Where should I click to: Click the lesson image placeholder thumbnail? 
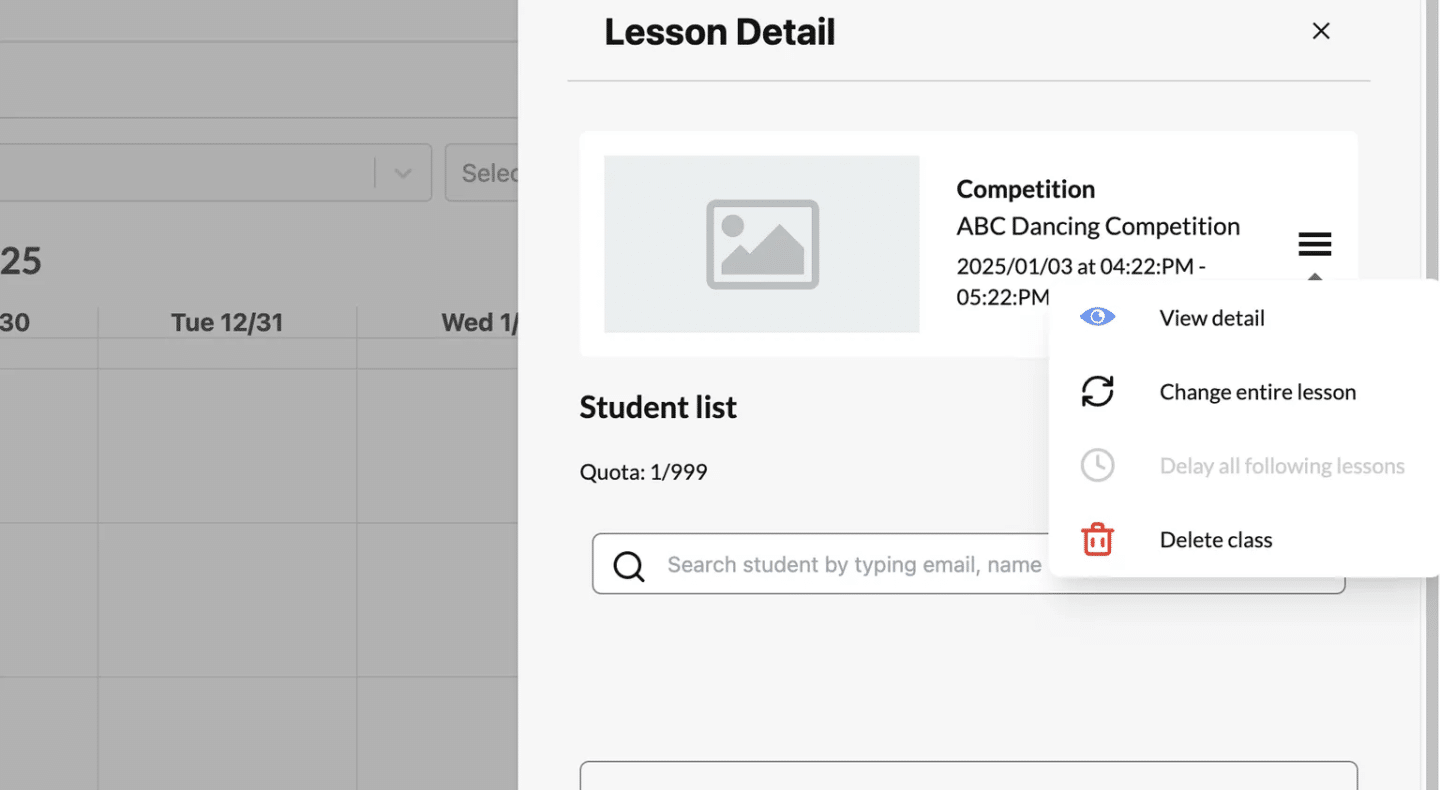tap(761, 244)
